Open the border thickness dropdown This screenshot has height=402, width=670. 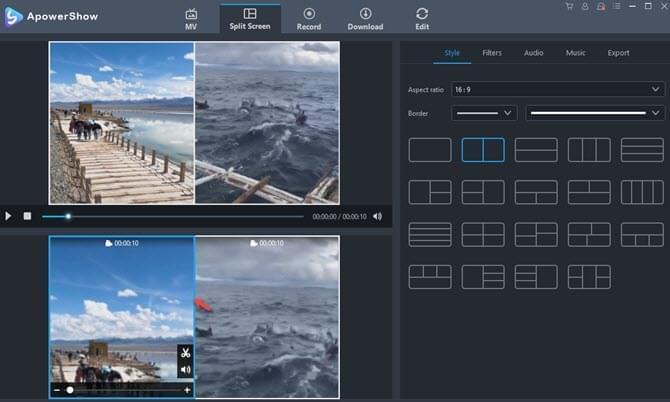[484, 113]
